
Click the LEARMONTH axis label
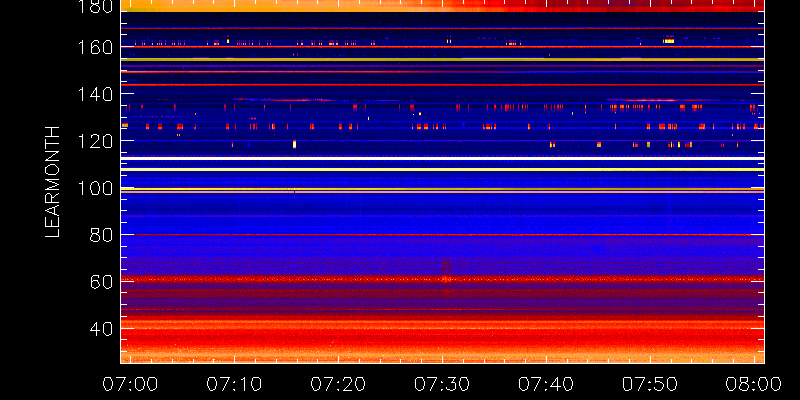coord(53,182)
